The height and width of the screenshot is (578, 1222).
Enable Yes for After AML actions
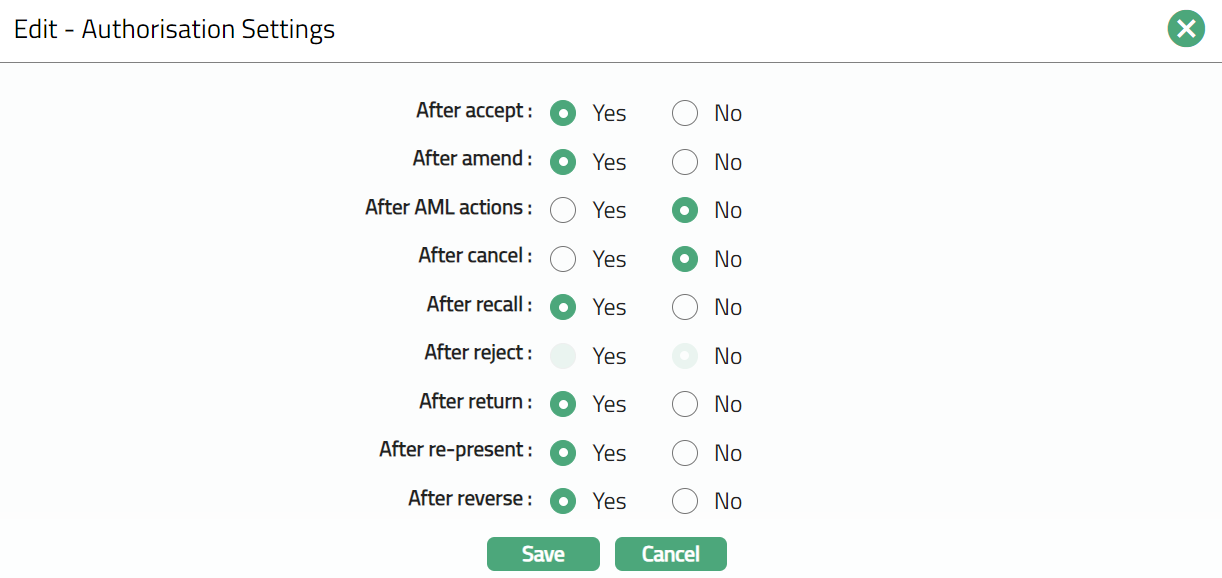tap(564, 210)
